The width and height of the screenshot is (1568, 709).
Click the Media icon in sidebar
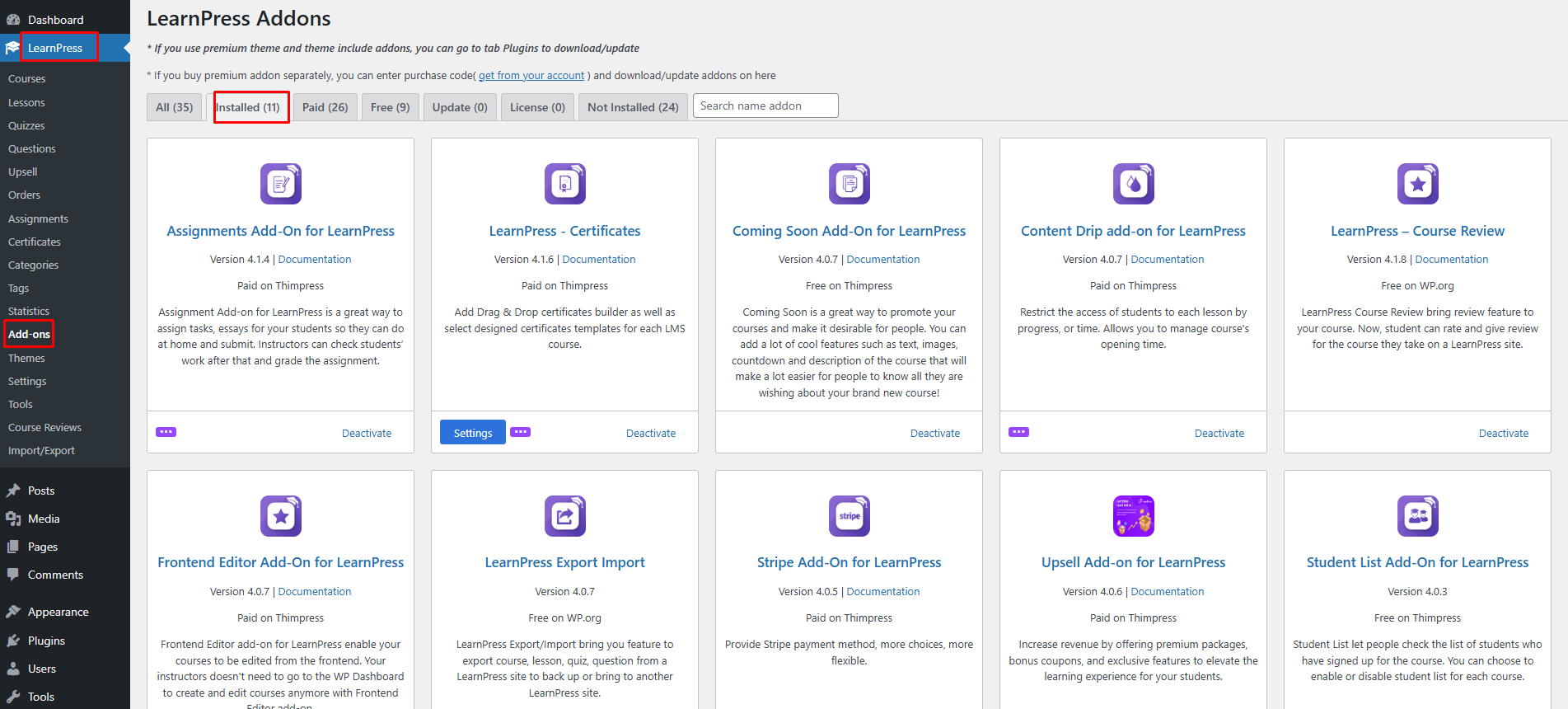[13, 519]
